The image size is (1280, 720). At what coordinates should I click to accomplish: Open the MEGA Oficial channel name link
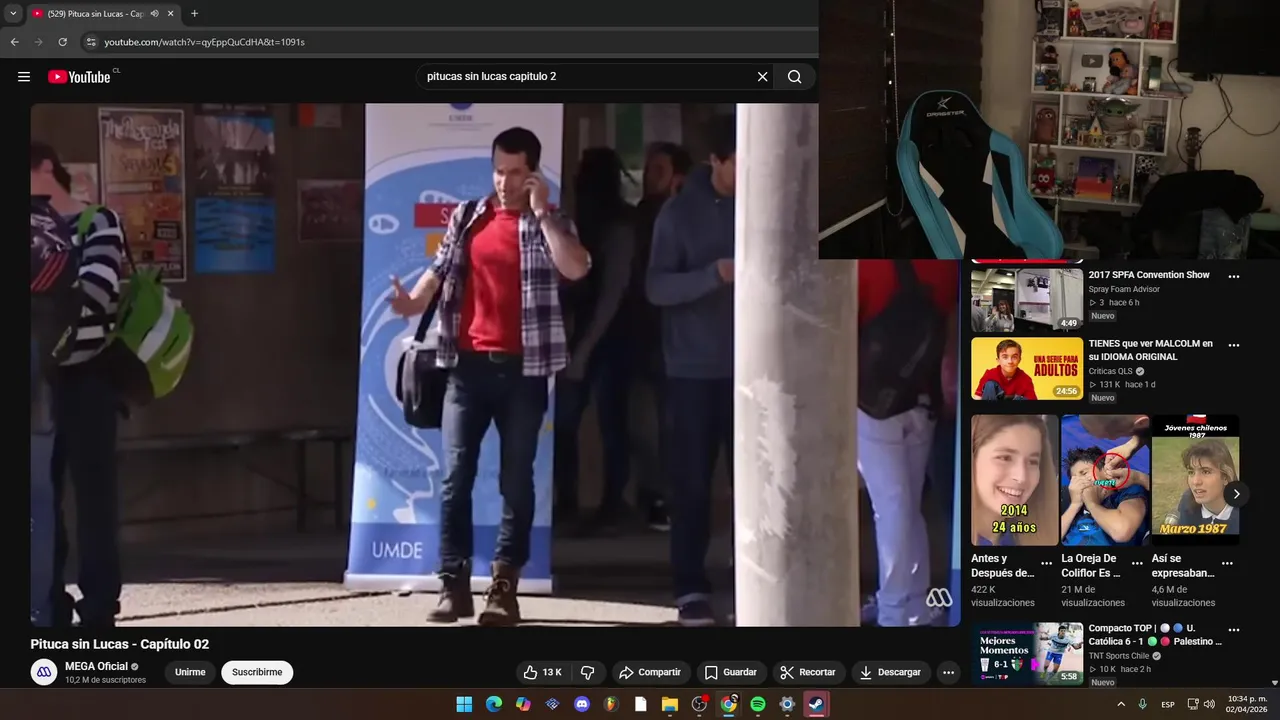point(96,667)
